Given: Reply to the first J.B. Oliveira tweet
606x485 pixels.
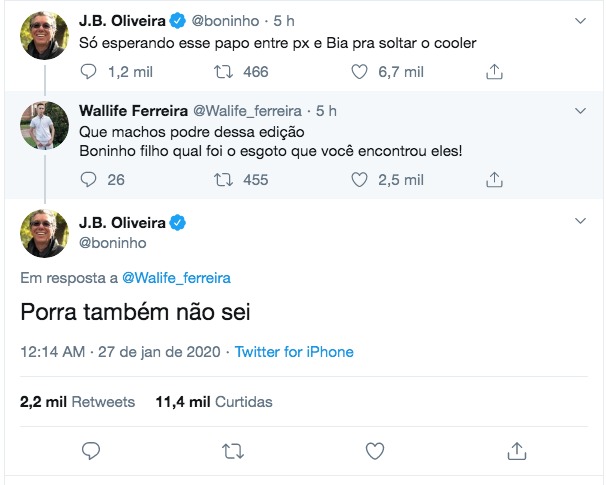Looking at the screenshot, I should (89, 71).
